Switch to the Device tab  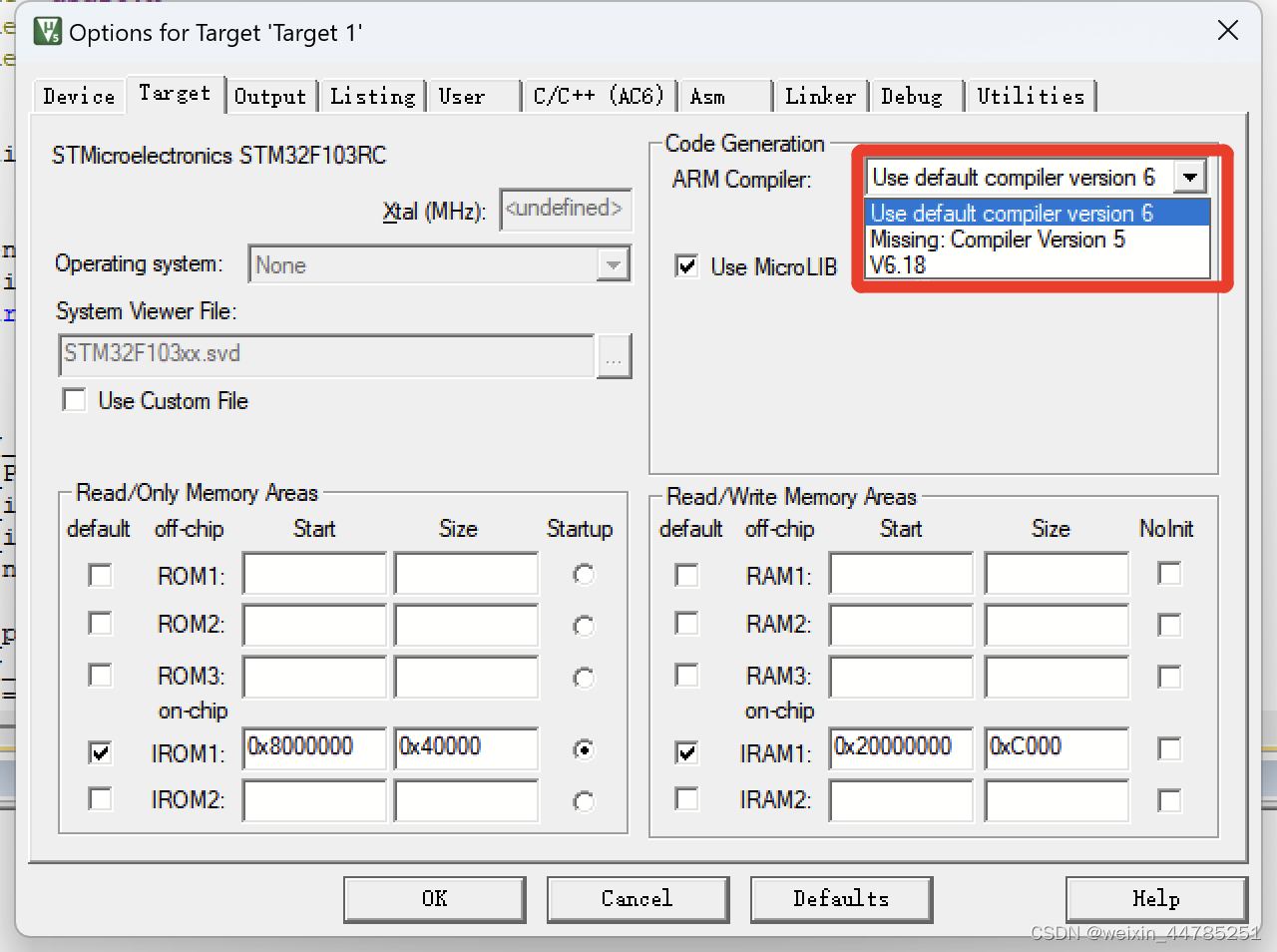[x=79, y=96]
